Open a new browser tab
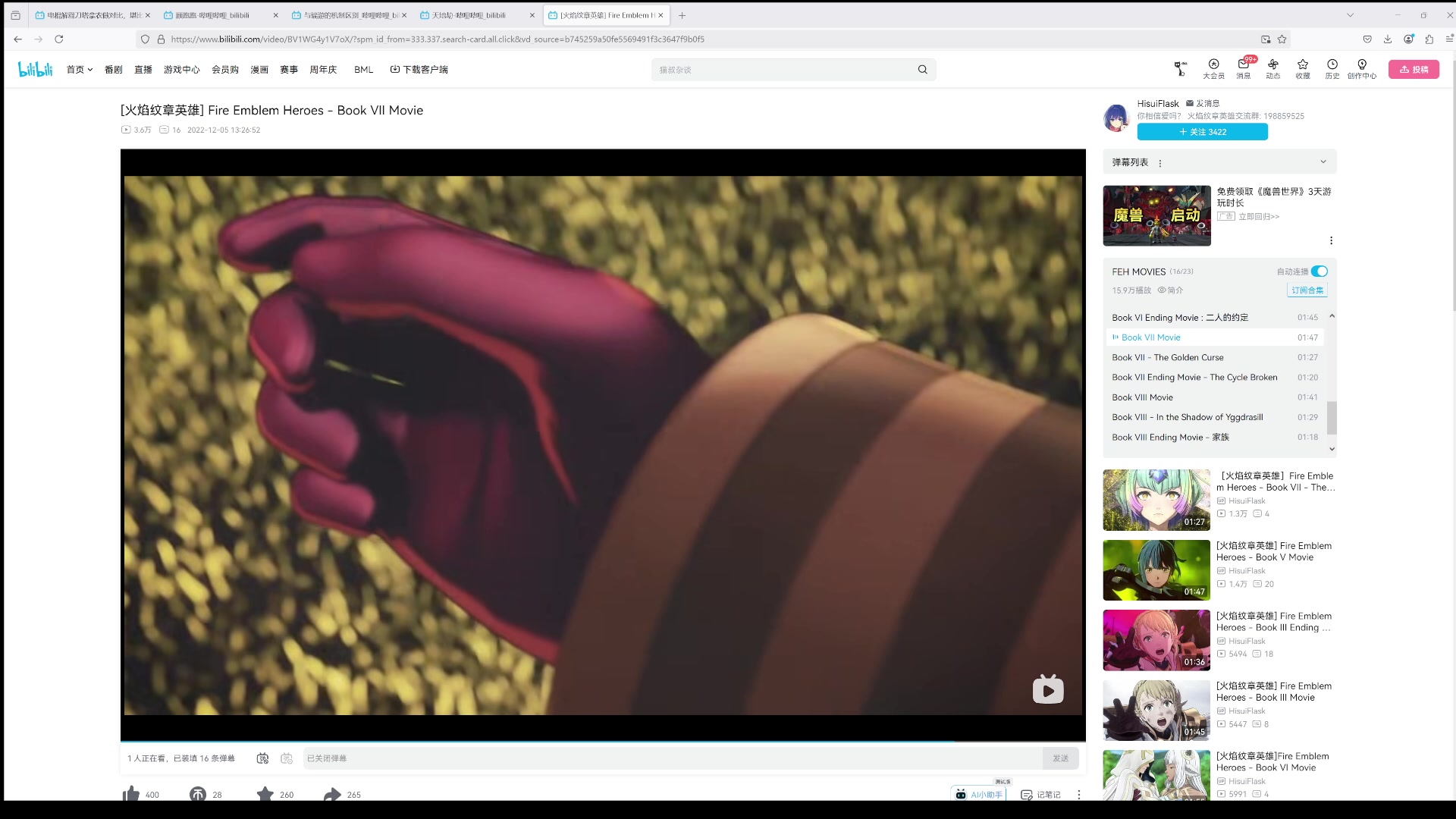This screenshot has width=1456, height=819. pyautogui.click(x=682, y=15)
